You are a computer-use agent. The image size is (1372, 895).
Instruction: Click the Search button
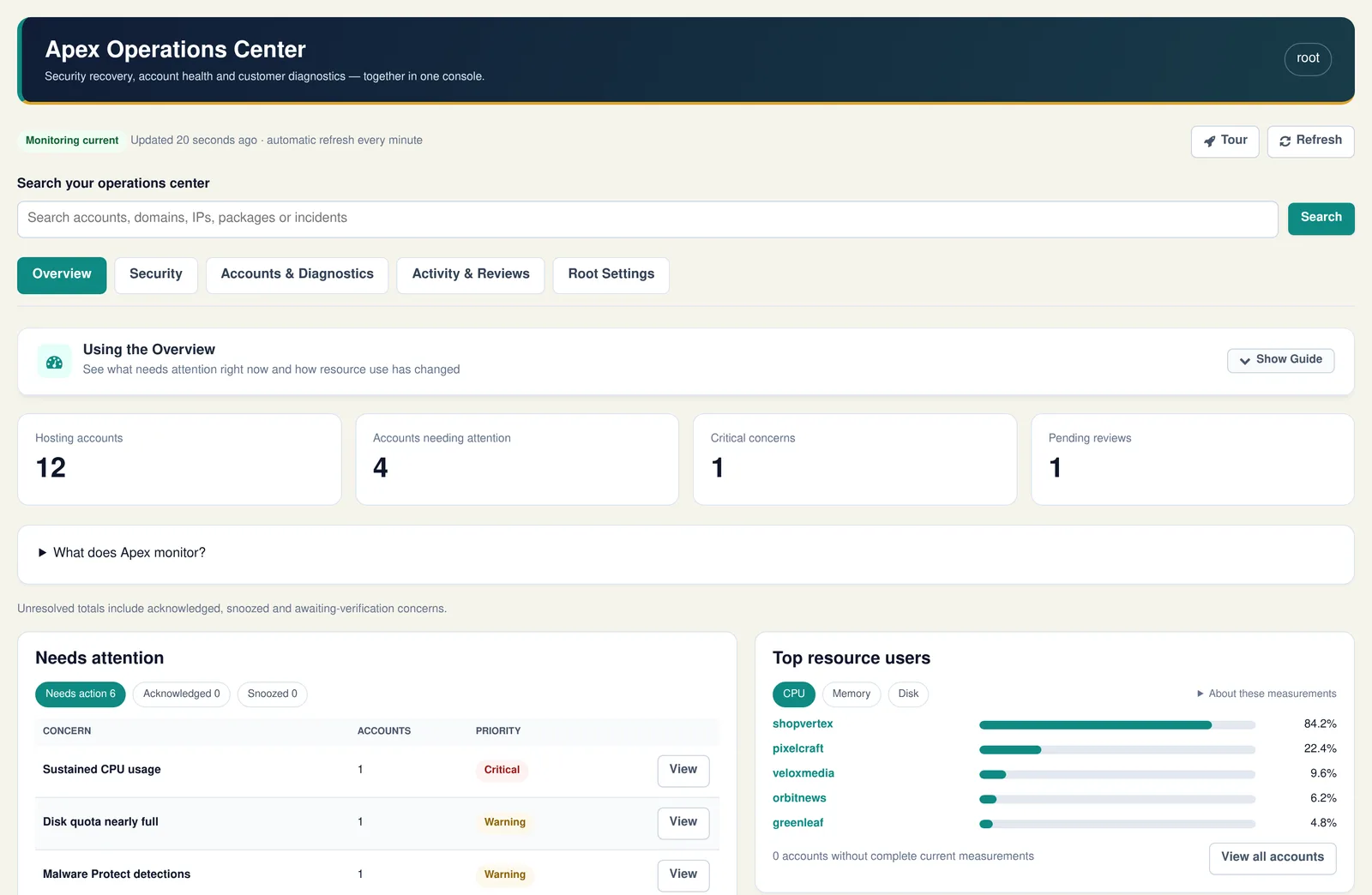1321,219
